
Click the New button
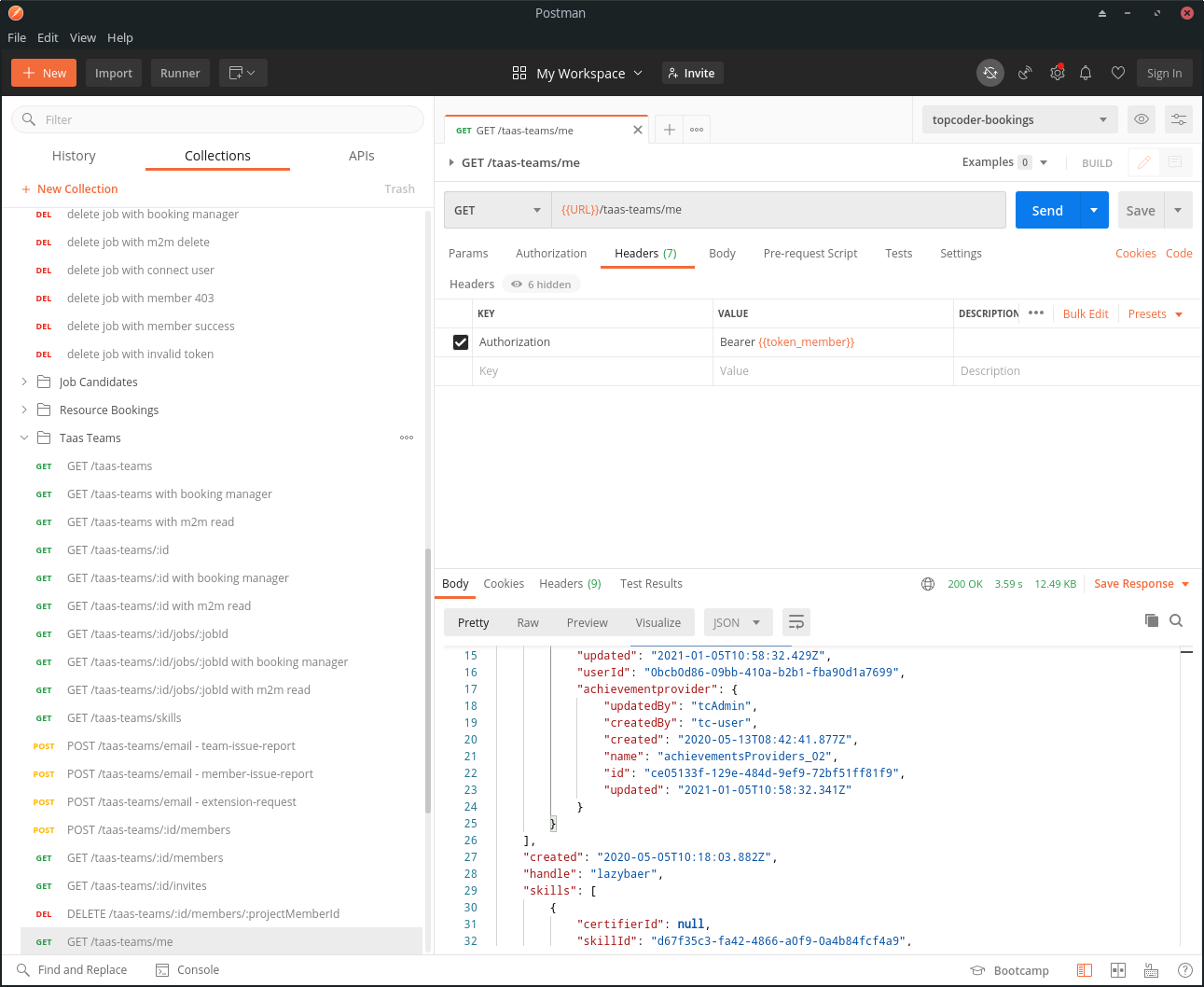[44, 73]
